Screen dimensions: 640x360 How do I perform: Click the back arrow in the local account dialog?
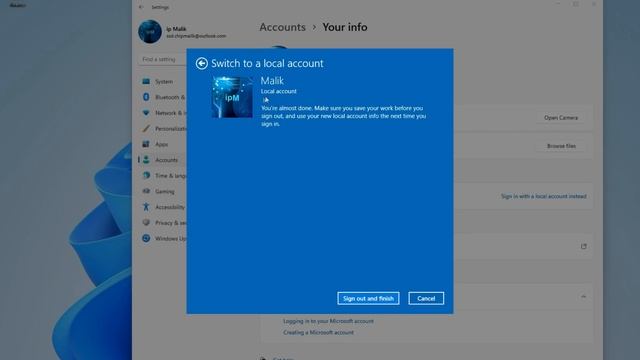(202, 63)
